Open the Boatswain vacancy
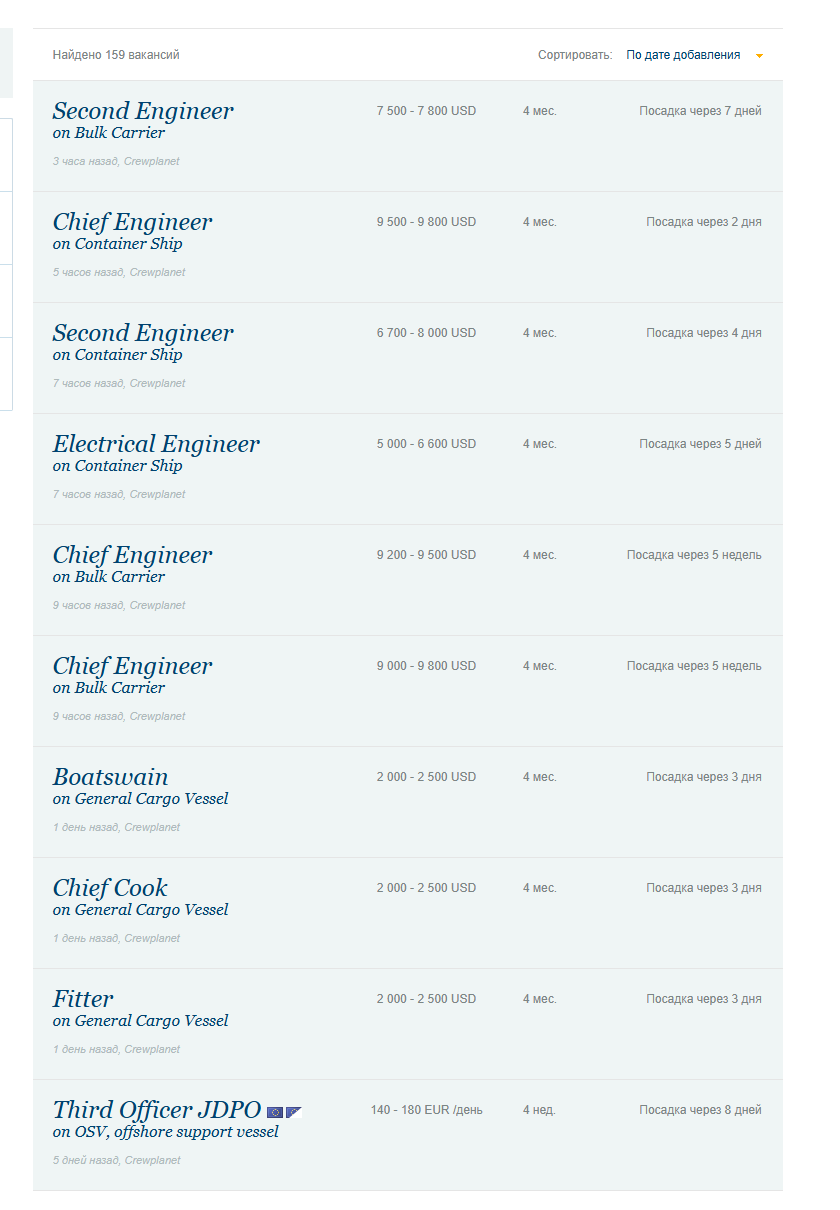The height and width of the screenshot is (1210, 840). (x=110, y=777)
